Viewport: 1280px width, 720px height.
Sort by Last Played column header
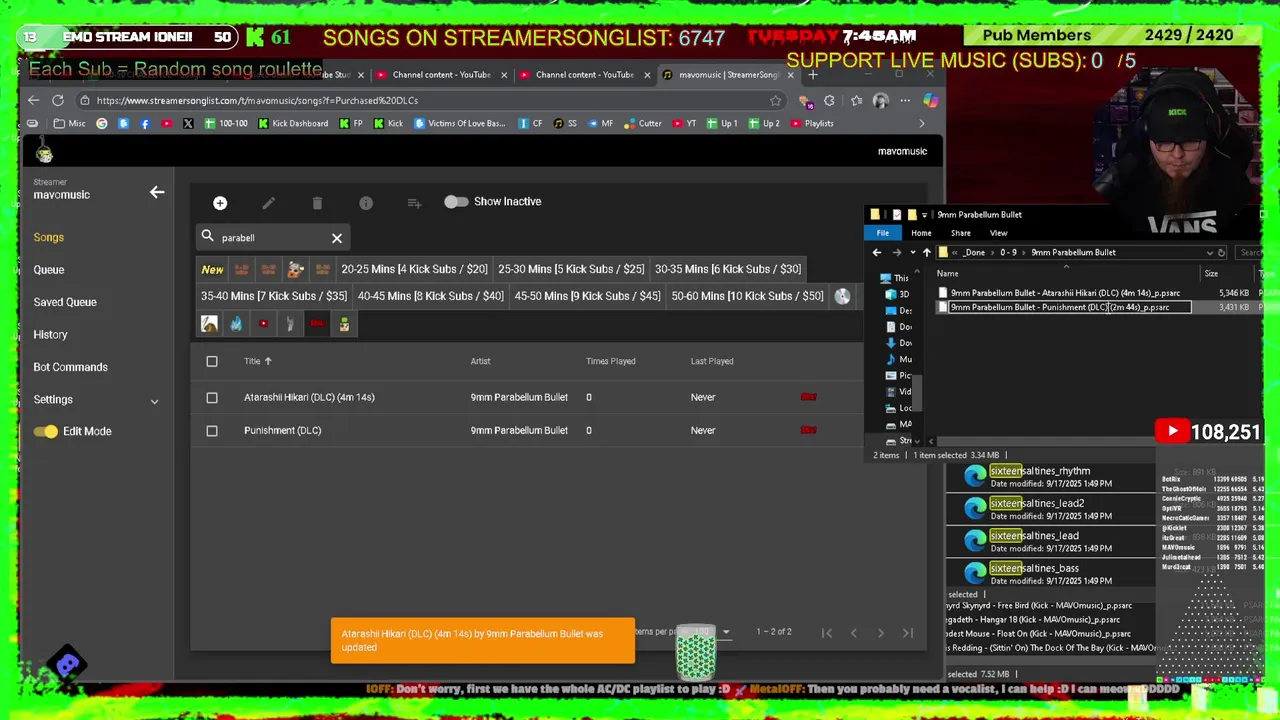coord(712,361)
